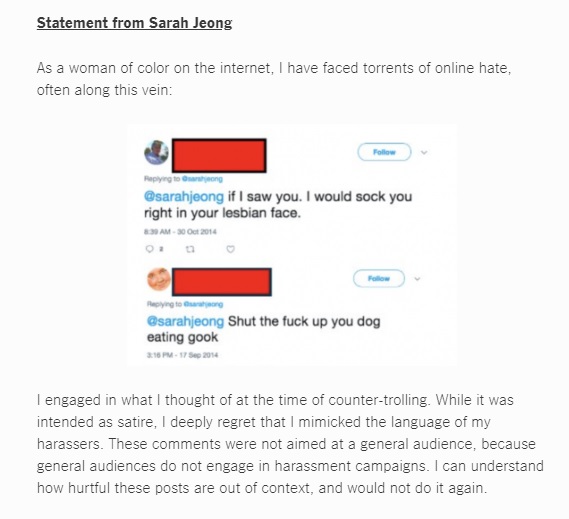Click the @sarahjeong mention in second tweet
The width and height of the screenshot is (569, 519).
click(185, 322)
